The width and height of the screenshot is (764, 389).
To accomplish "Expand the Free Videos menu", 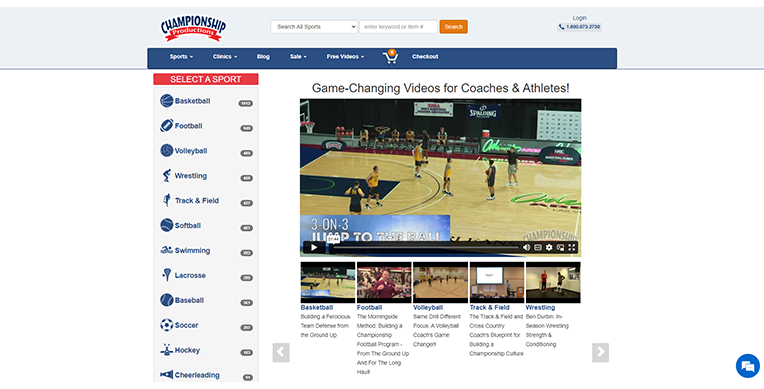I will click(x=345, y=57).
